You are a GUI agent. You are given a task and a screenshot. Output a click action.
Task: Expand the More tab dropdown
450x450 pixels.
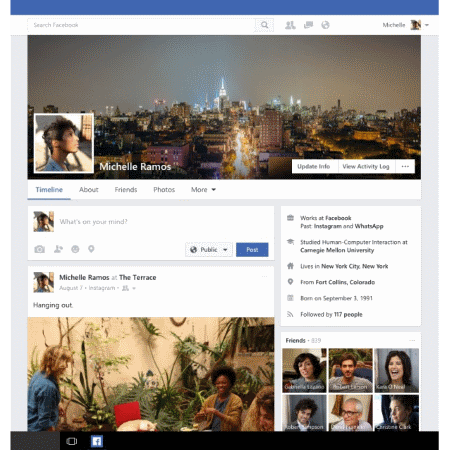click(x=203, y=190)
